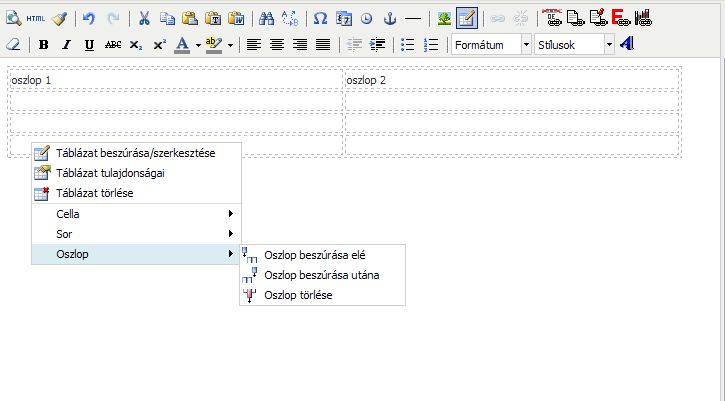Click the Find binoculars icon

click(x=266, y=18)
